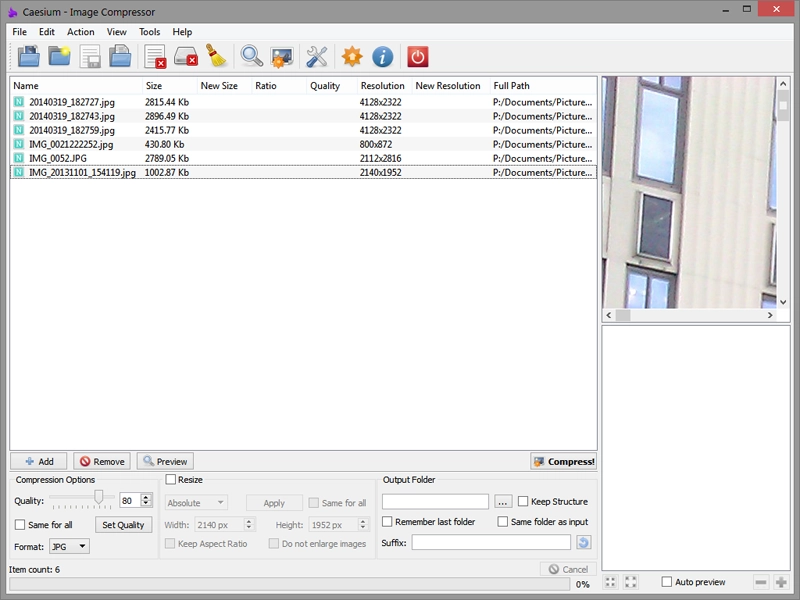The height and width of the screenshot is (600, 800).
Task: Click the compression progress bar
Action: [289, 584]
